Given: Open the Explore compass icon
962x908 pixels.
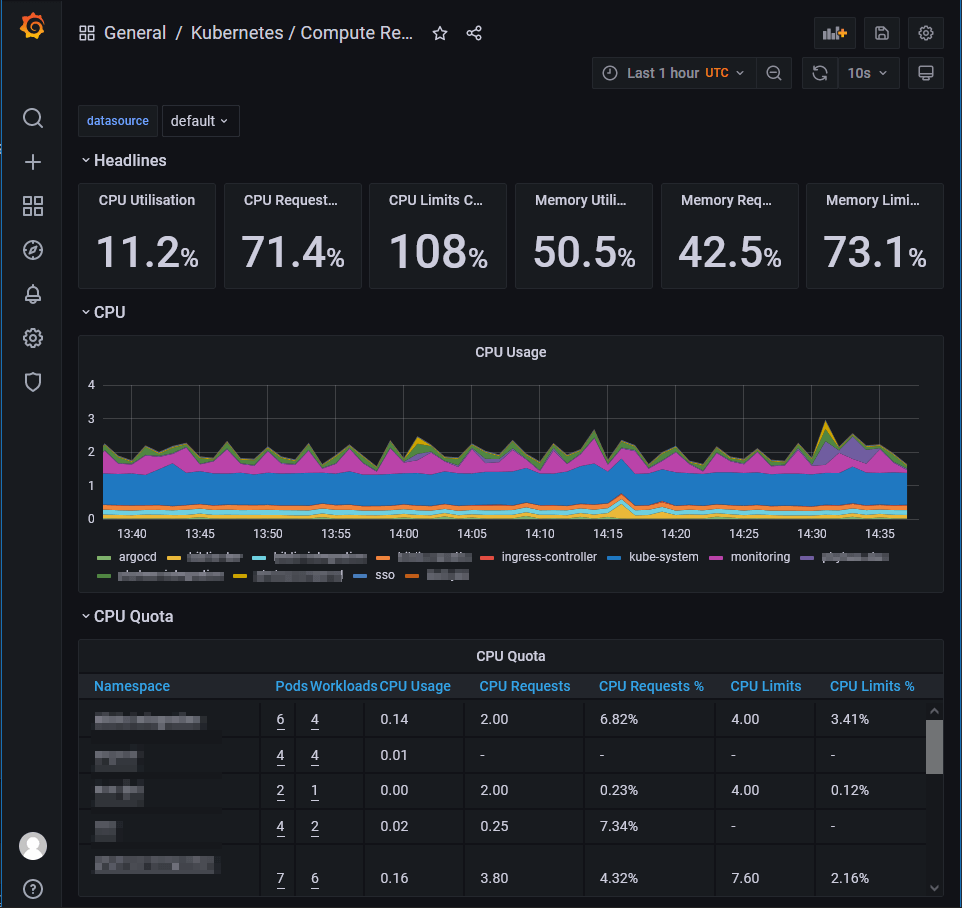Looking at the screenshot, I should [33, 250].
